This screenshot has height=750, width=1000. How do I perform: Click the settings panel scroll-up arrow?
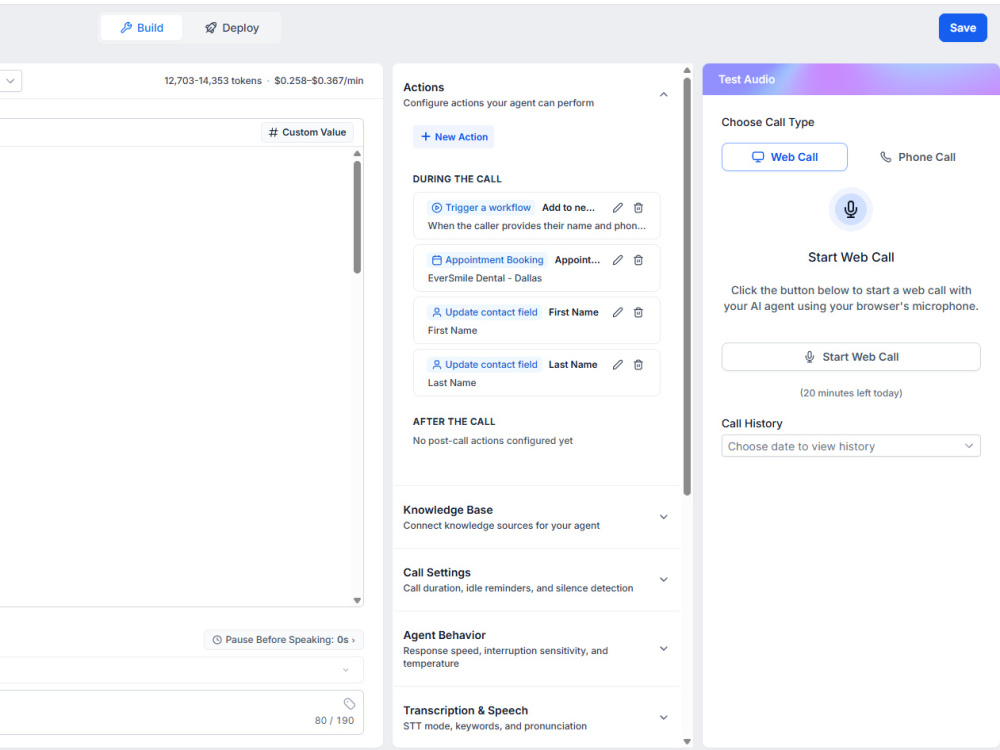tap(687, 70)
